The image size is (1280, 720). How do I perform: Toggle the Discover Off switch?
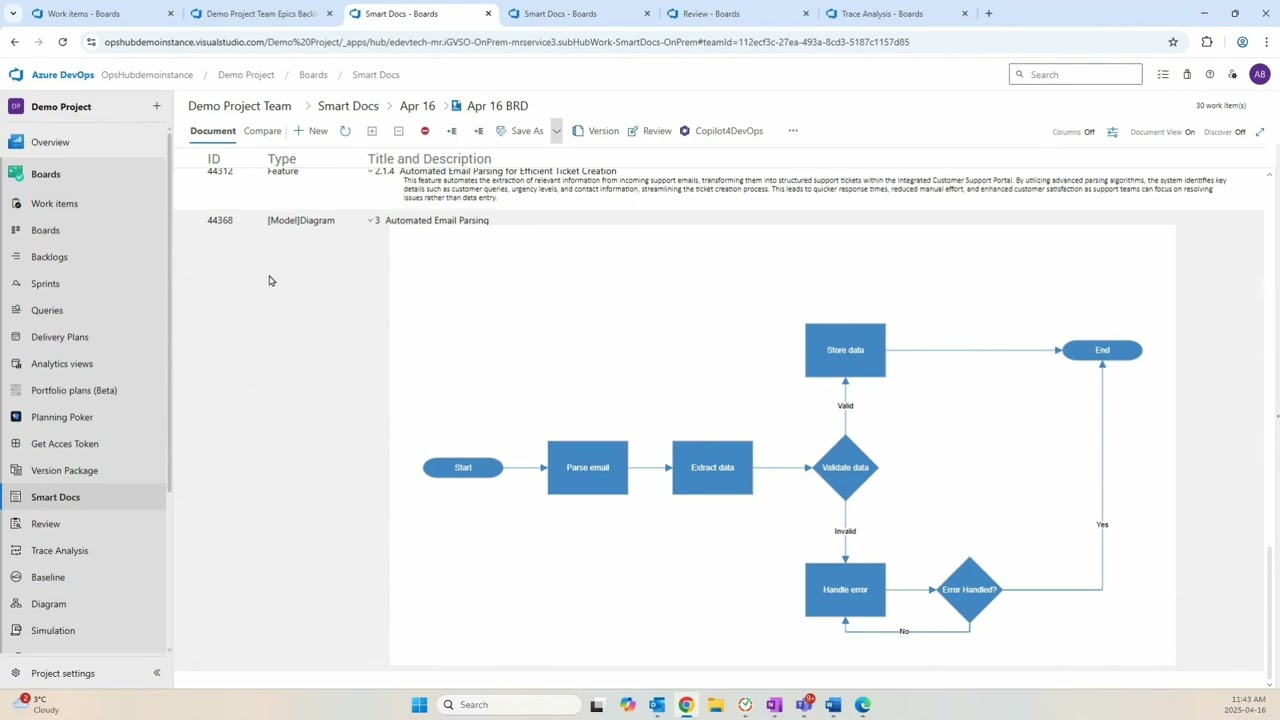(x=1225, y=132)
